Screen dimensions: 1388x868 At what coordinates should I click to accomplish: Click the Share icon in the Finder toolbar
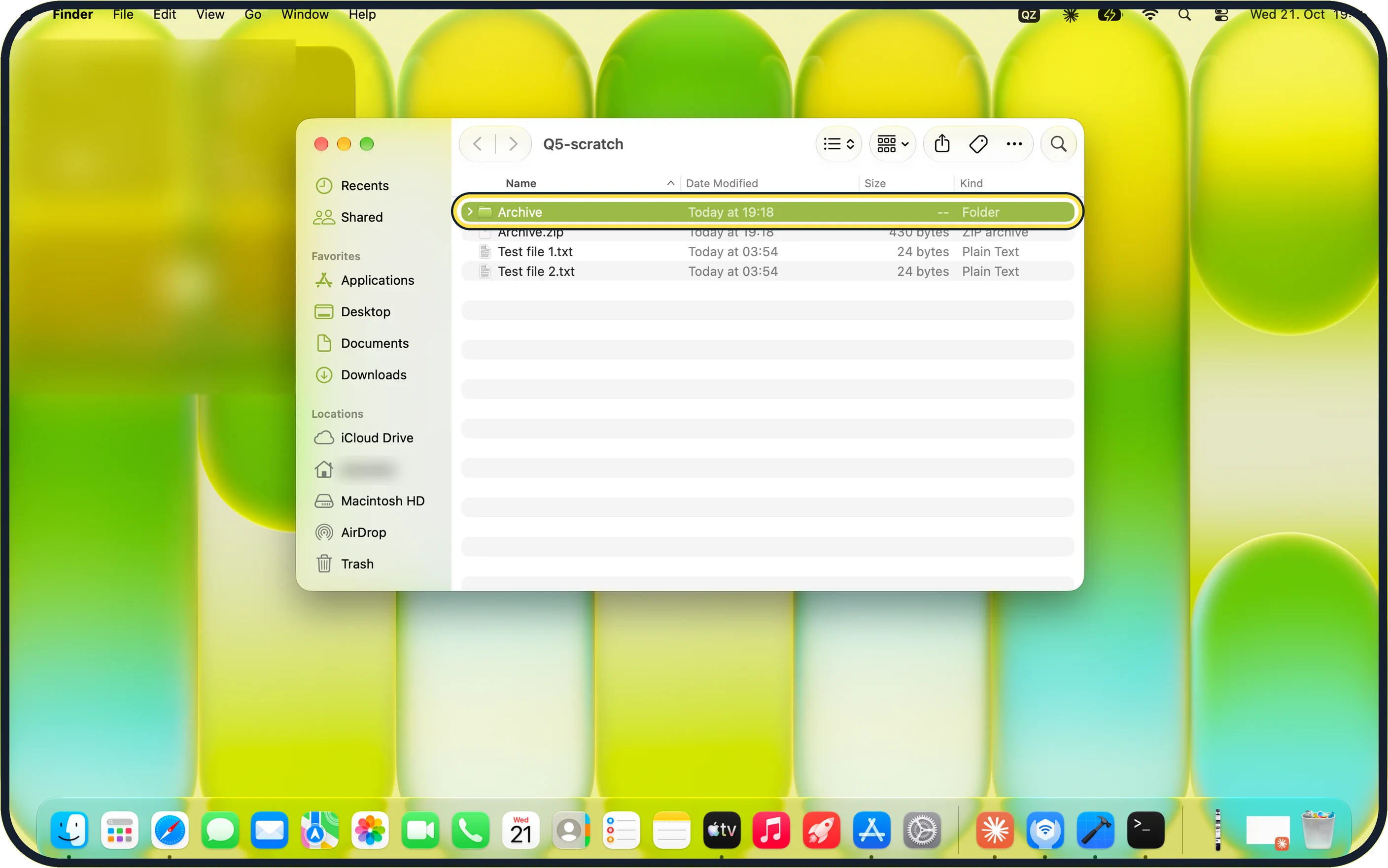click(942, 143)
